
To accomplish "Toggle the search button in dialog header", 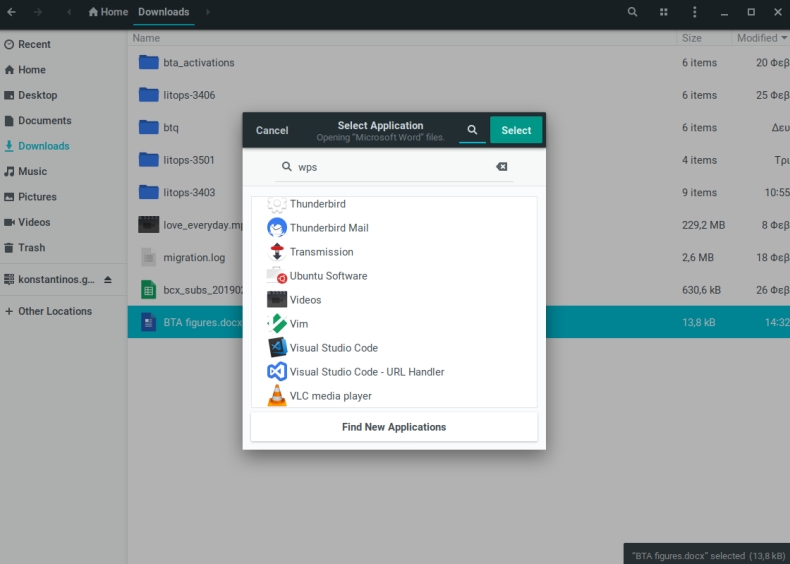I will coord(472,130).
